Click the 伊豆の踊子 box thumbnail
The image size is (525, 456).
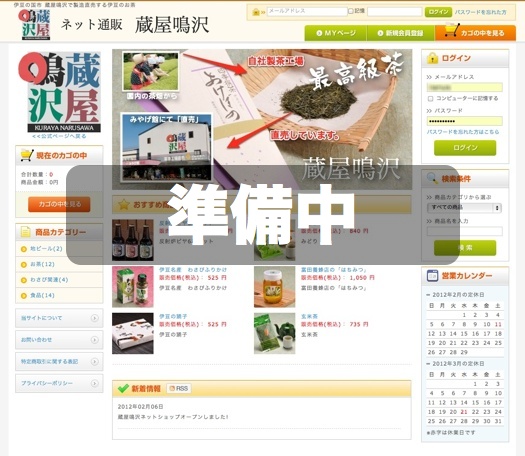pos(133,333)
